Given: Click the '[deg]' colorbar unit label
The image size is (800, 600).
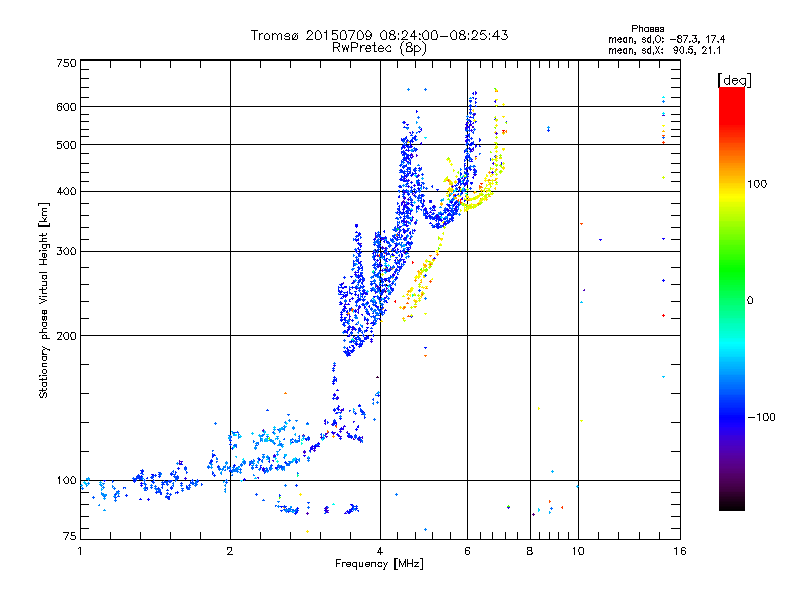Looking at the screenshot, I should tap(734, 80).
